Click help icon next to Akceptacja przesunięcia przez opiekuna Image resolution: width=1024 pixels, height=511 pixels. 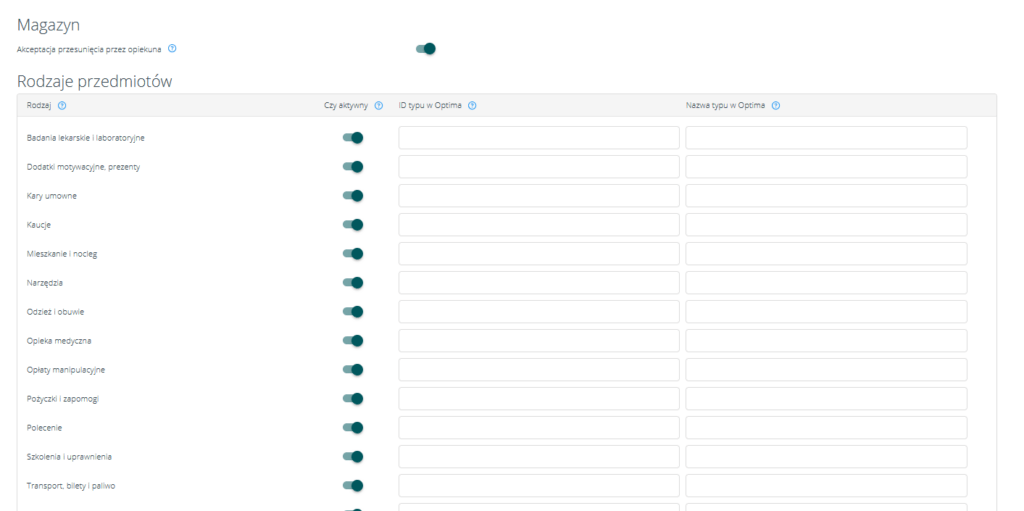[172, 48]
